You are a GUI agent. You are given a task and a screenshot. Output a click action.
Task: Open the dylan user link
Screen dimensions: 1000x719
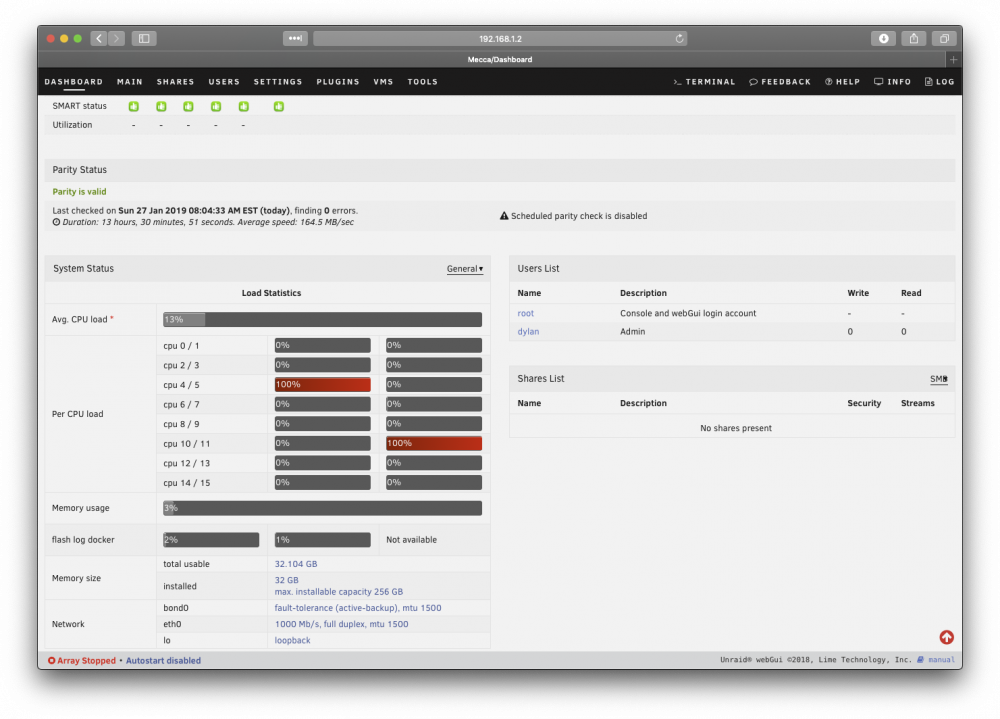[528, 332]
